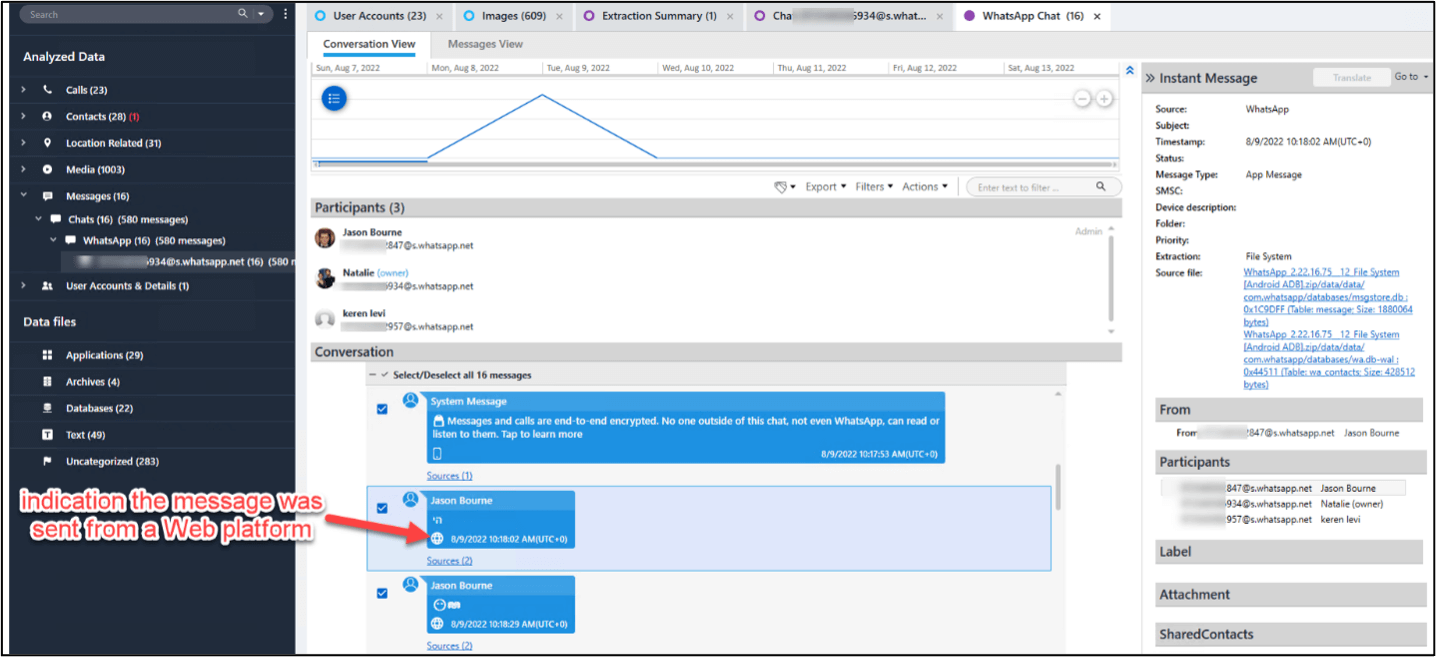Click the Calls phone icon
The image size is (1439, 660).
(x=47, y=89)
